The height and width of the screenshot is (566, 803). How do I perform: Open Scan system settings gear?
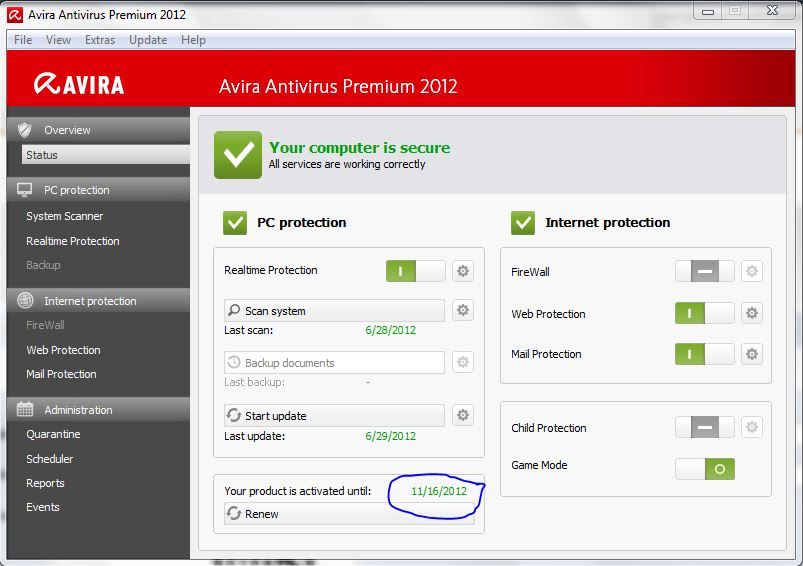click(462, 310)
